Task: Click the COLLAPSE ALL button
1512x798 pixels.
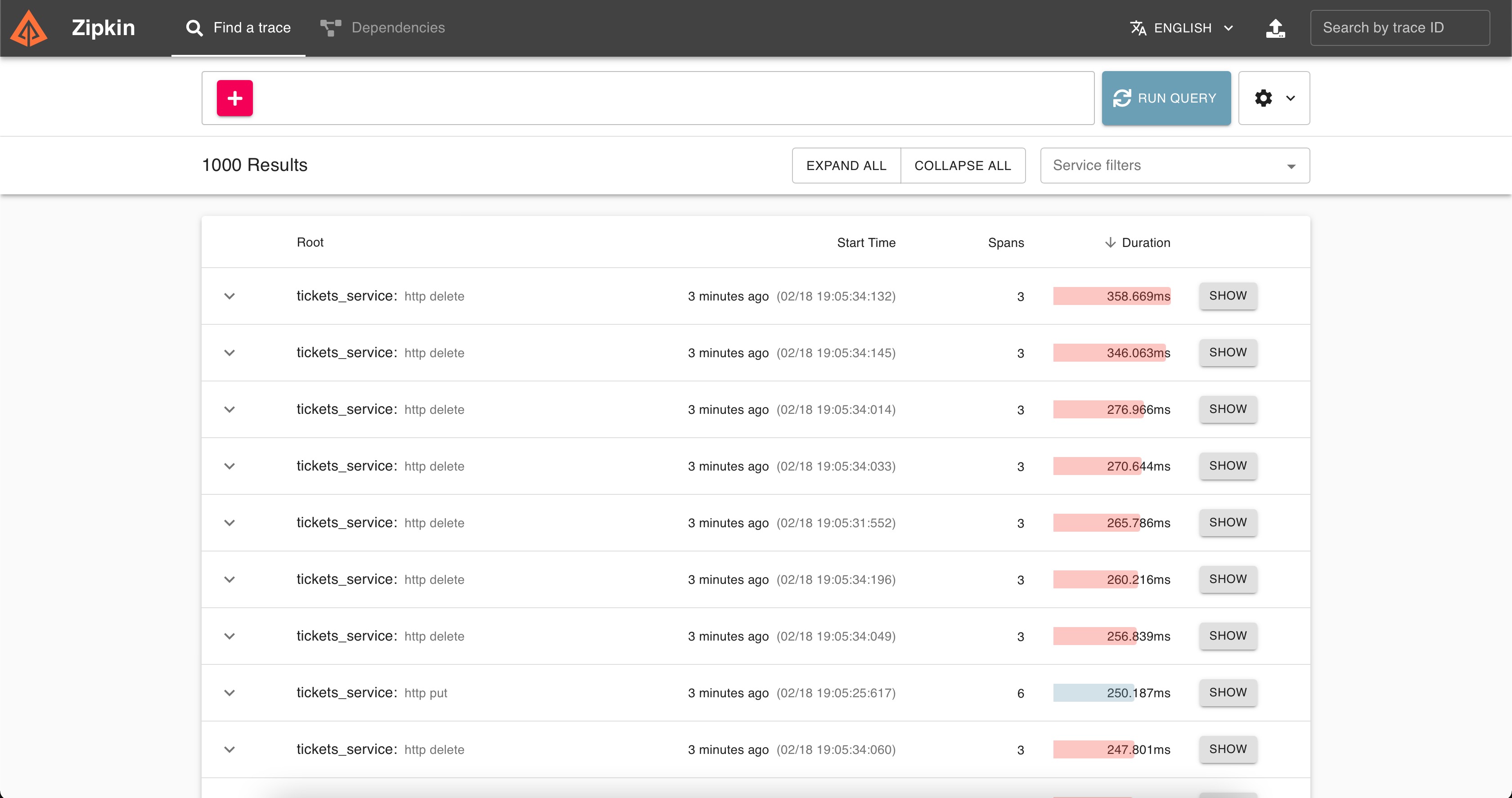Action: [963, 166]
